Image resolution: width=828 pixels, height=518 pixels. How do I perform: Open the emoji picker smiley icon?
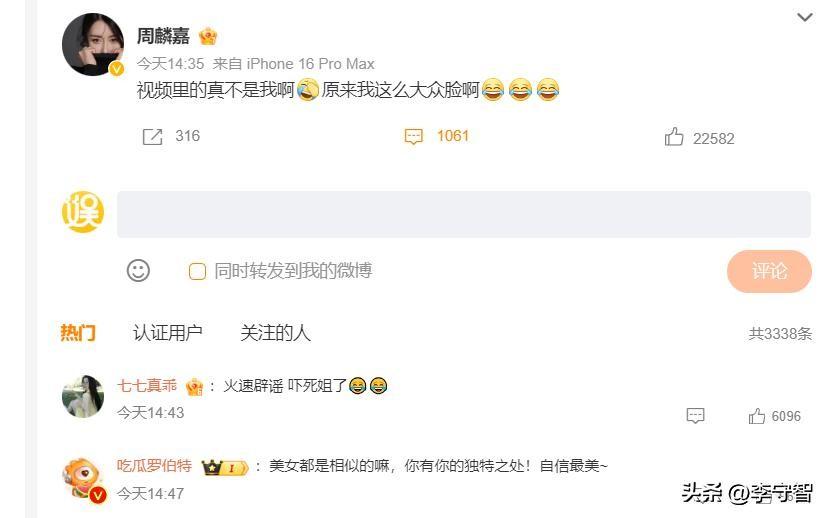tap(138, 270)
